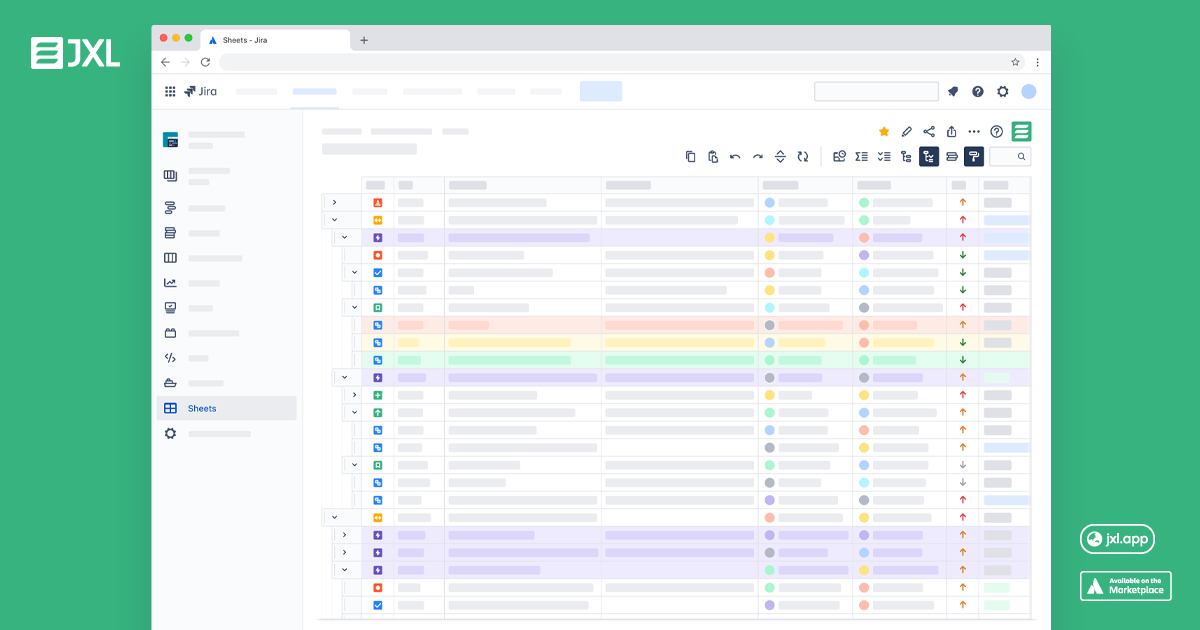Click the expand/collapse all rows arrows icon

coord(780,156)
